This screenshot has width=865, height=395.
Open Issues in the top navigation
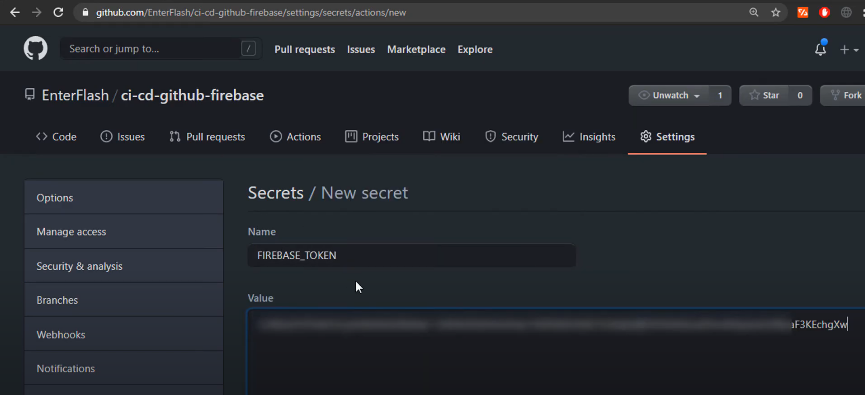[x=361, y=49]
